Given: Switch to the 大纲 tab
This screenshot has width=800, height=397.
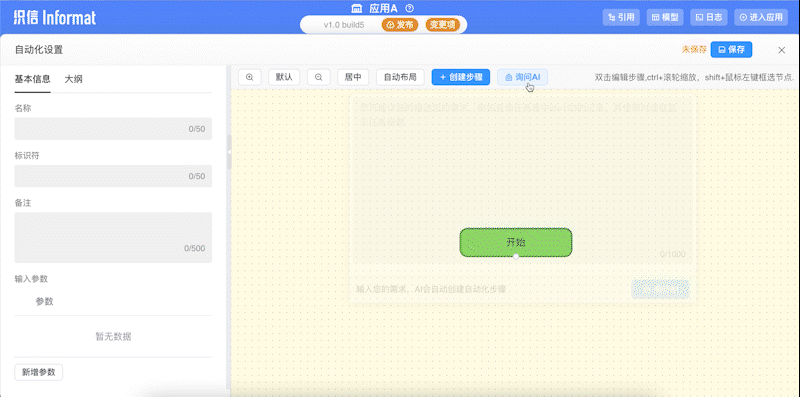Looking at the screenshot, I should pyautogui.click(x=73, y=79).
